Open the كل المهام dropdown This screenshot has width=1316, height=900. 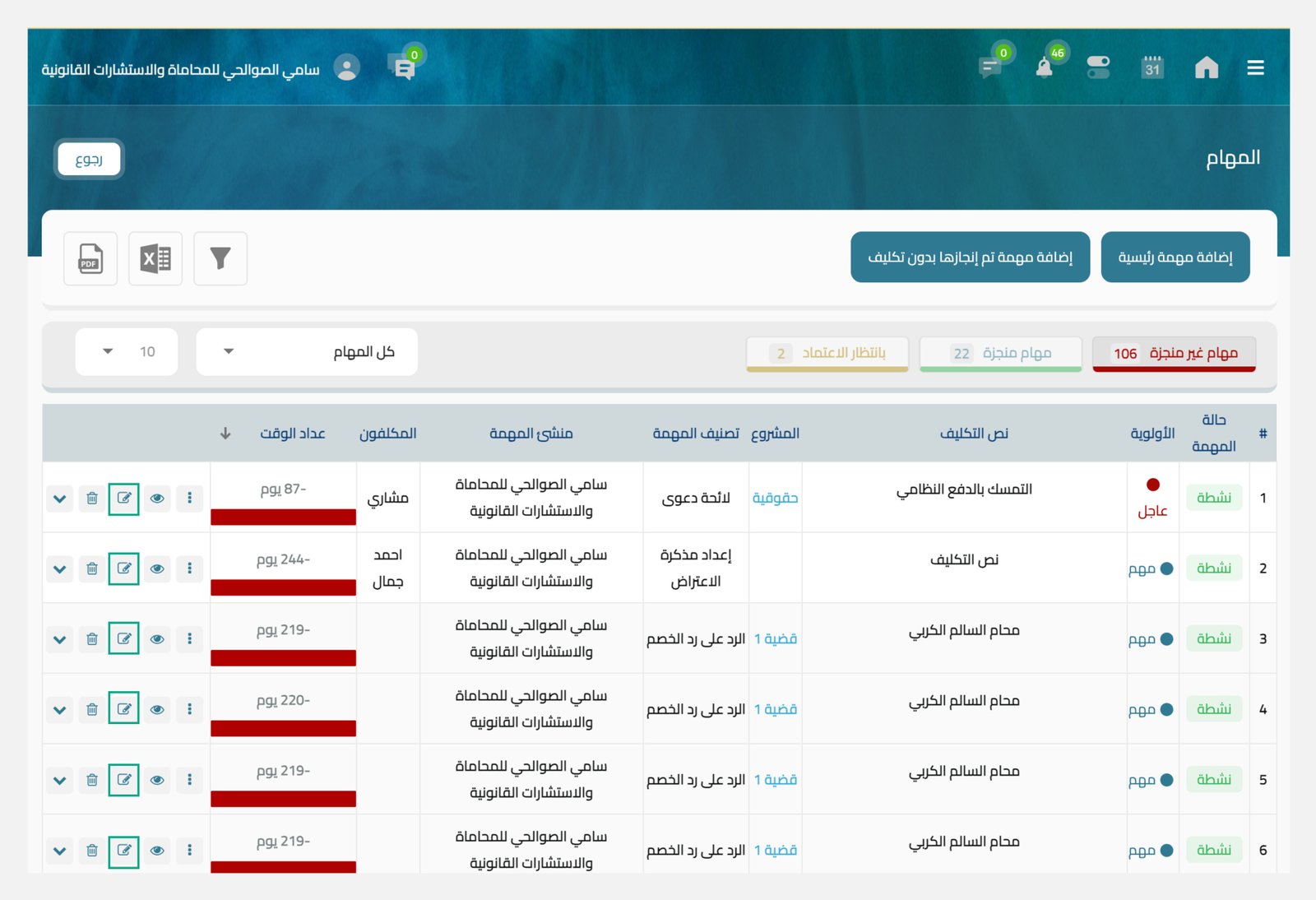click(x=307, y=352)
